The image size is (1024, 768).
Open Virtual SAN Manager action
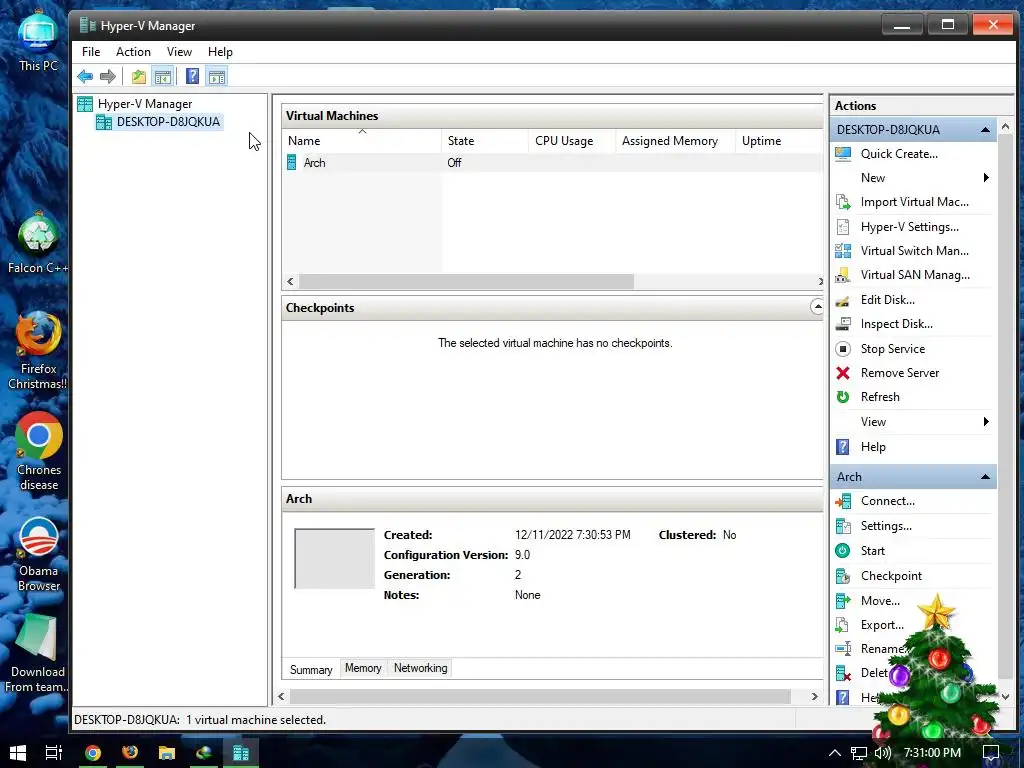click(x=914, y=275)
